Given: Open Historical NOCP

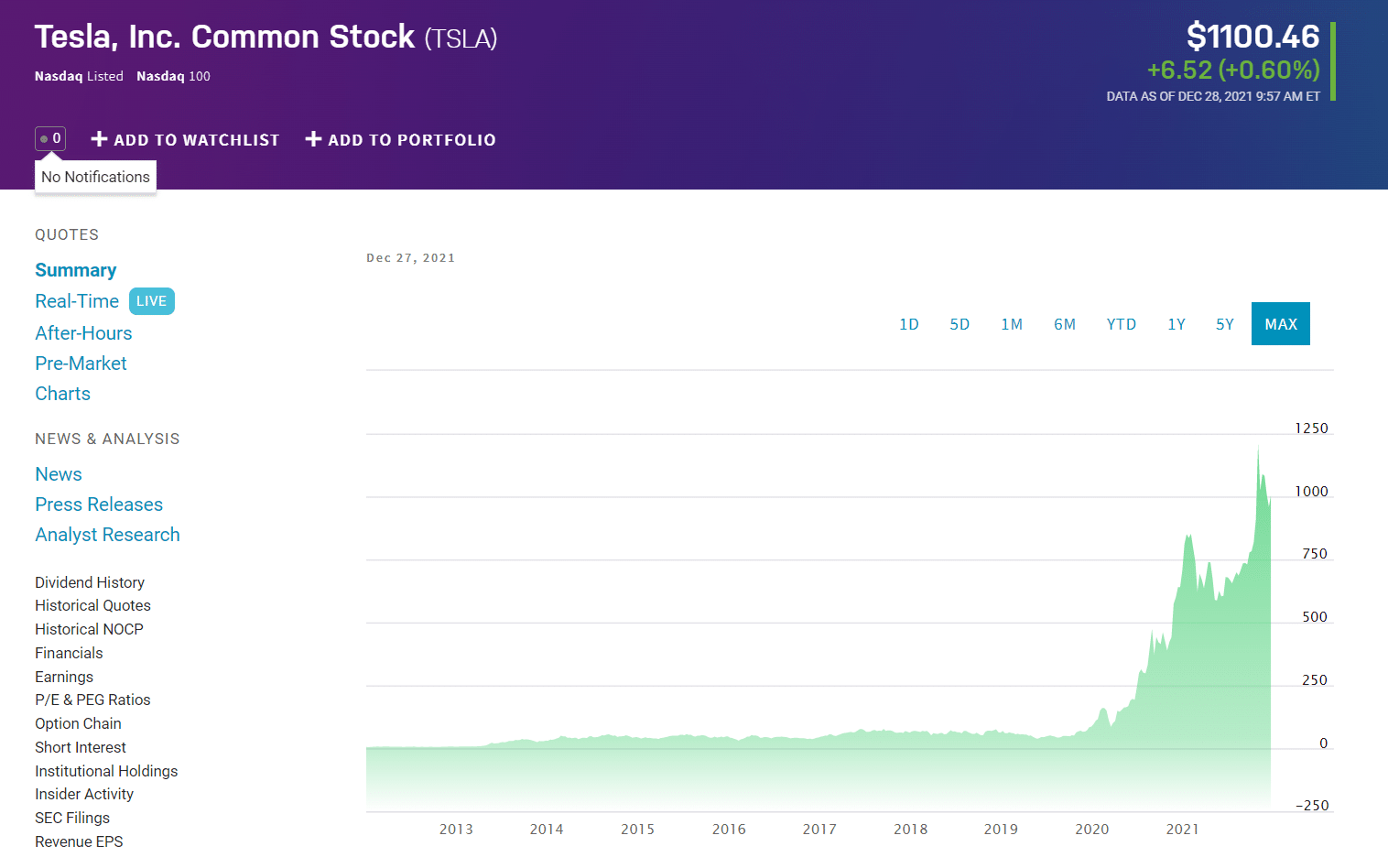Looking at the screenshot, I should 89,629.
